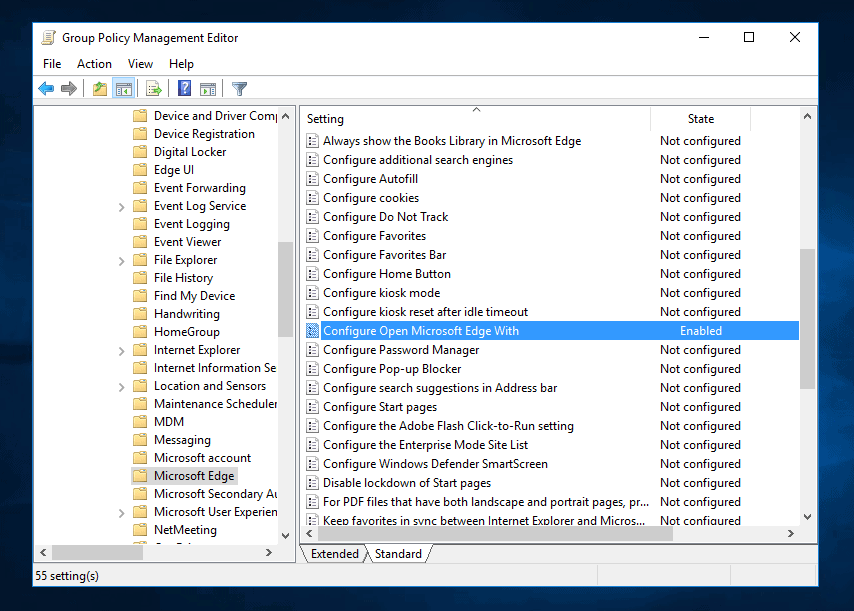Switch to the Standard tab
The height and width of the screenshot is (611, 854).
click(x=398, y=553)
